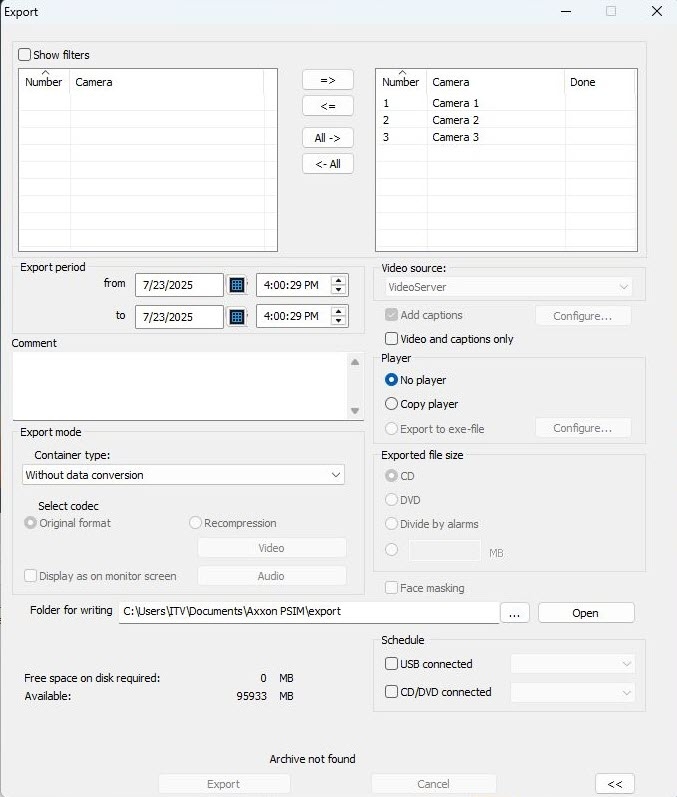Collapse the dialog with the << button
Screen dimensions: 677x797
615,784
